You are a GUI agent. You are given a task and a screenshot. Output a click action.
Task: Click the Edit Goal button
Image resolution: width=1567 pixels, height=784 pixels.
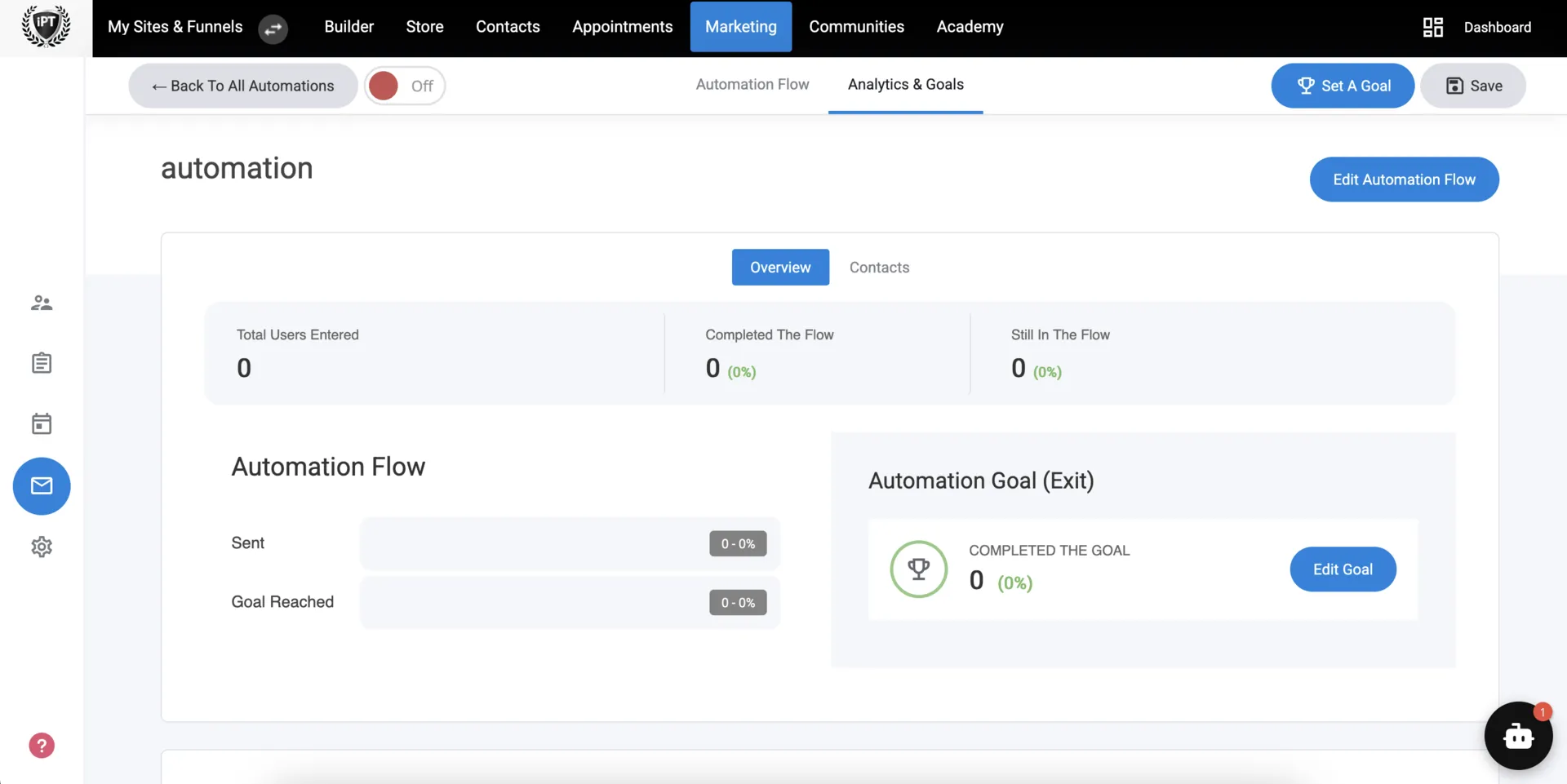tap(1343, 569)
